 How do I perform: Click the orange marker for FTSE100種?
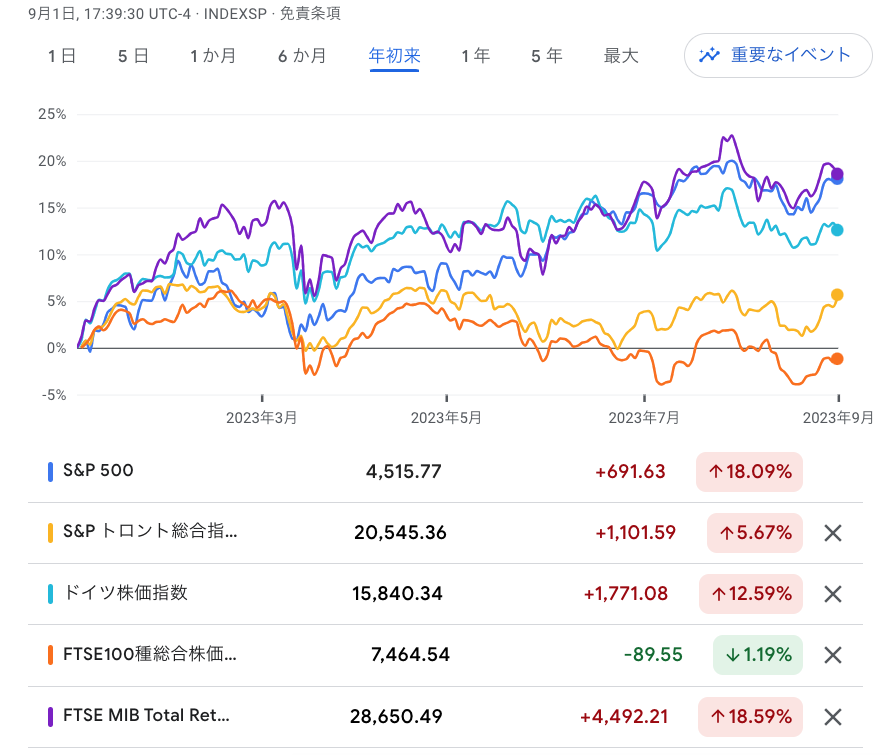point(50,655)
